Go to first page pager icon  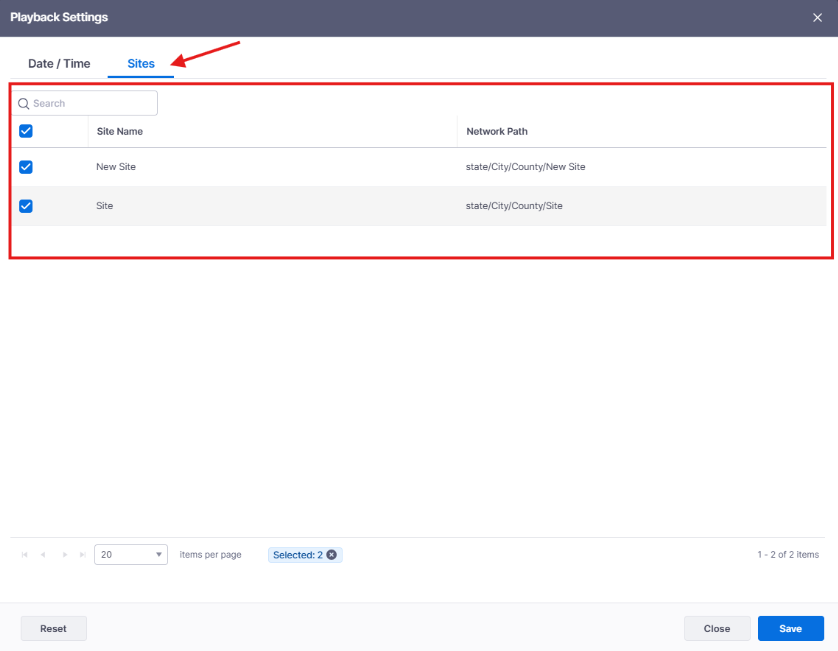(25, 555)
